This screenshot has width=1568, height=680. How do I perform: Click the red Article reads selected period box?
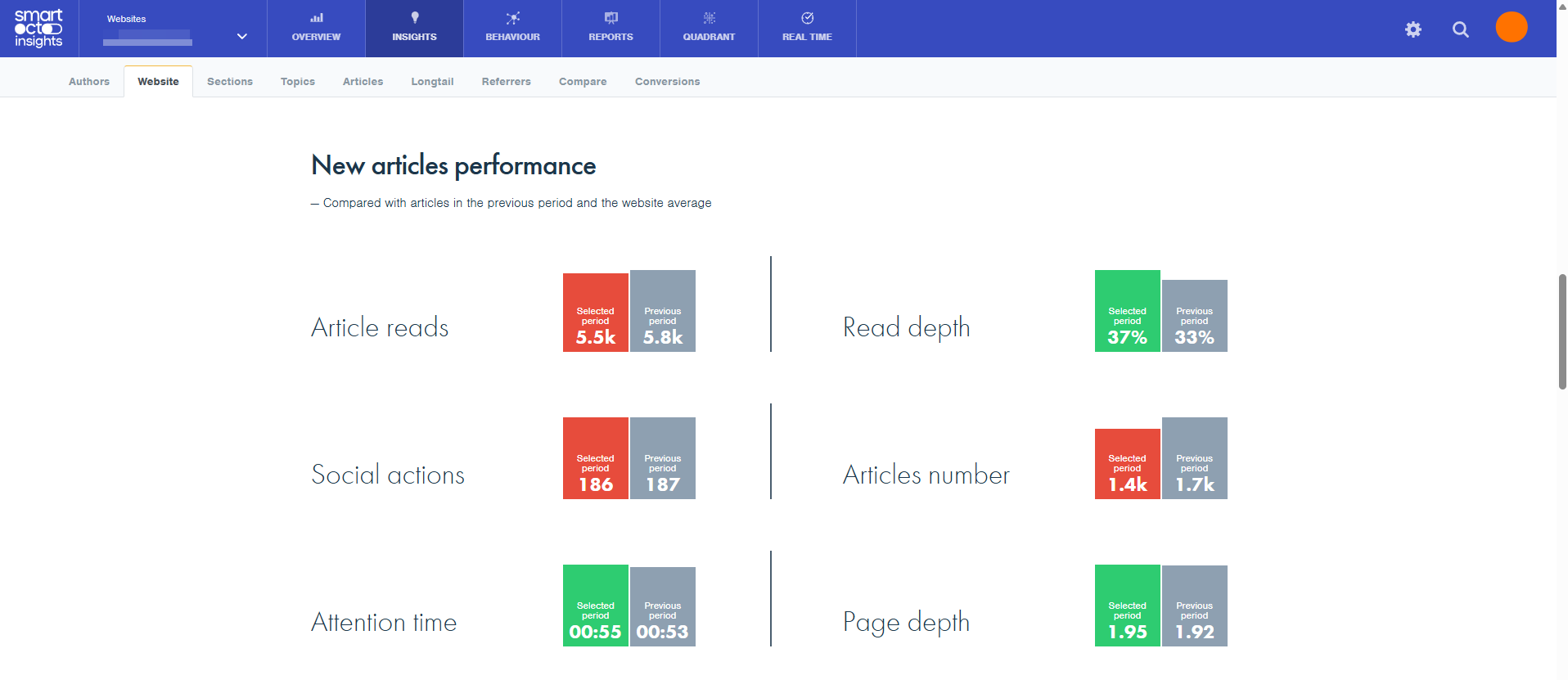click(595, 313)
